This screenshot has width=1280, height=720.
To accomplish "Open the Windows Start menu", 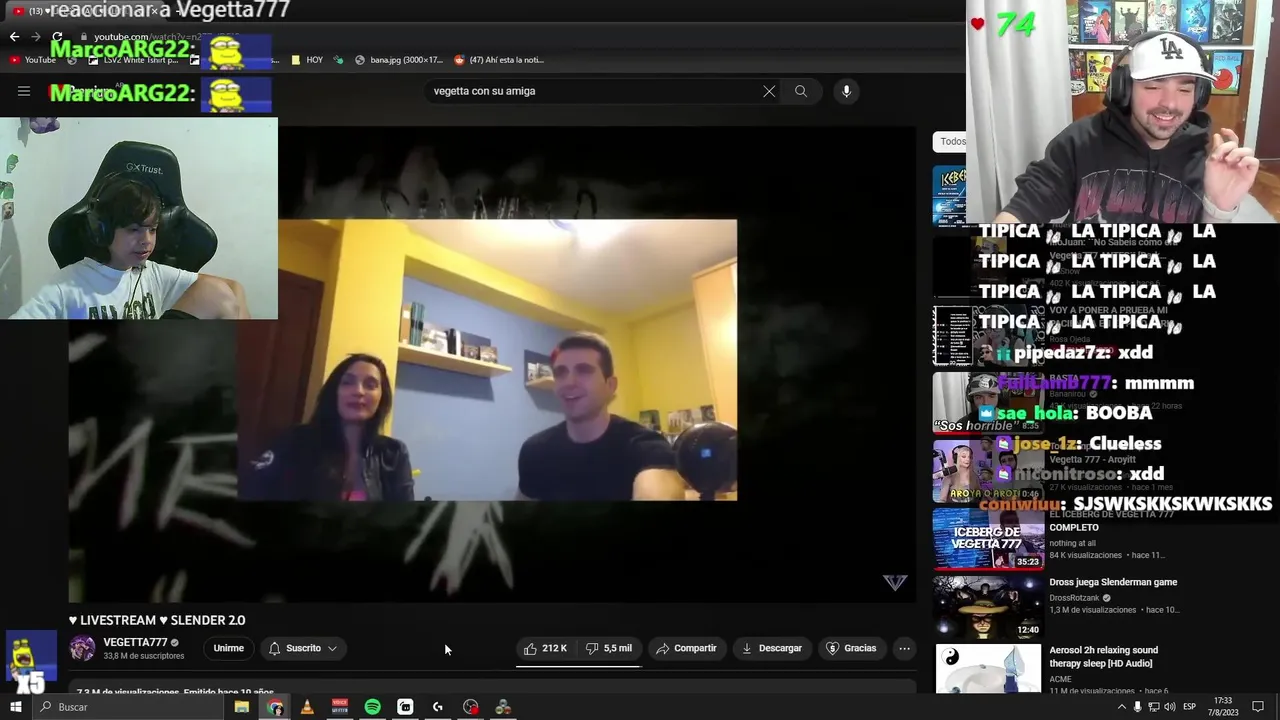I will coord(15,707).
